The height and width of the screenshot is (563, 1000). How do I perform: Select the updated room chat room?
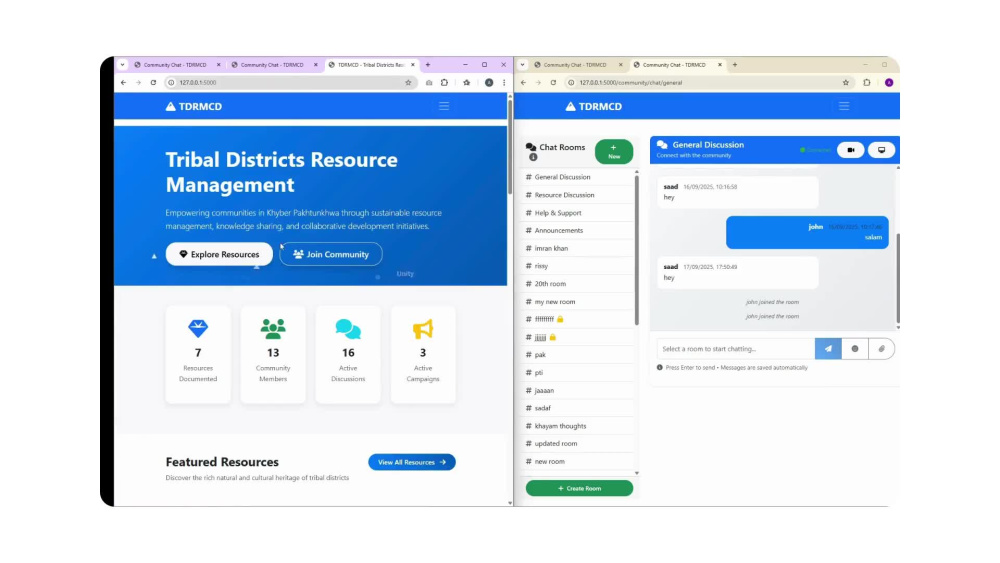click(578, 443)
